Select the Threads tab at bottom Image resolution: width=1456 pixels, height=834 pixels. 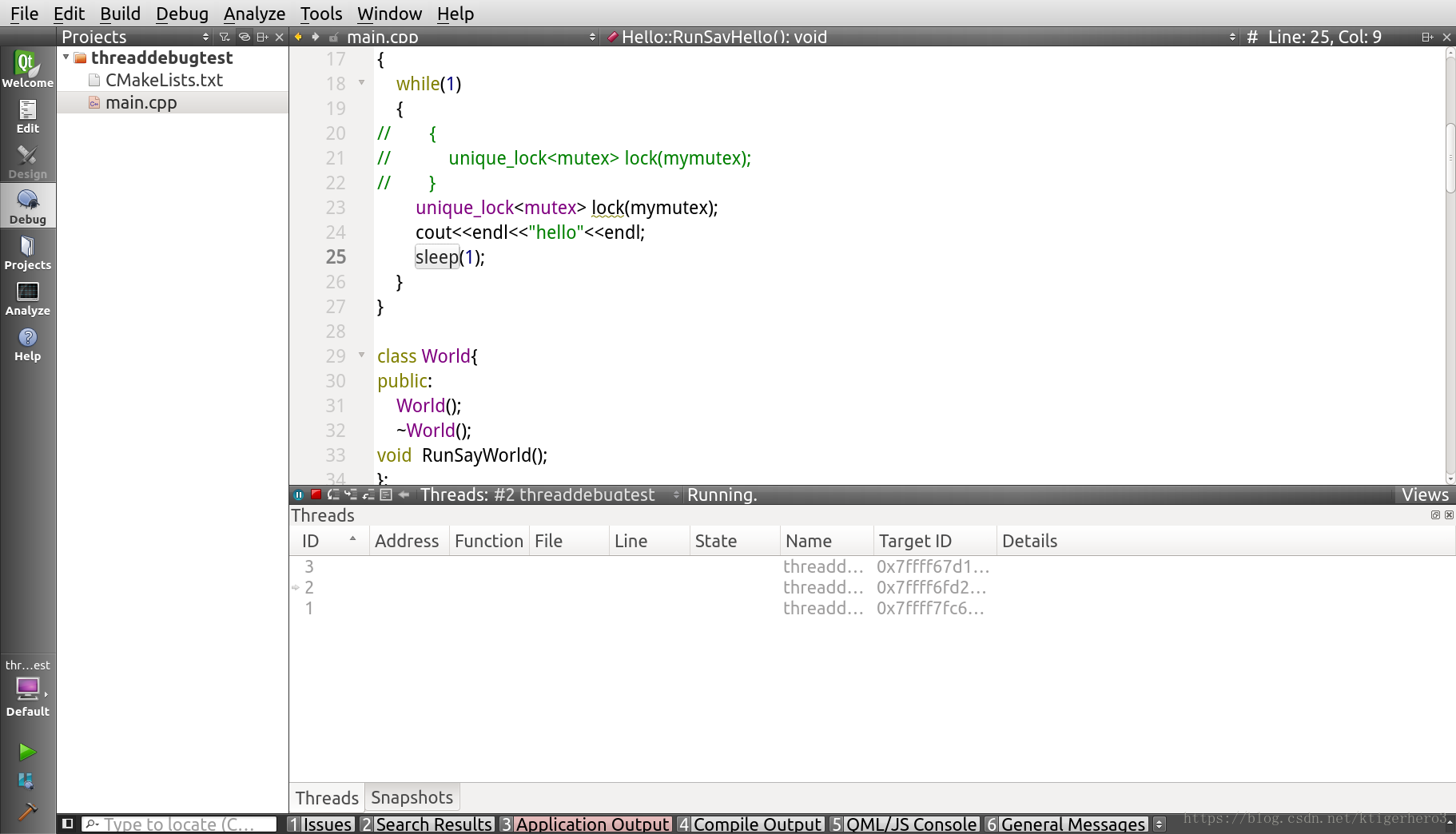327,797
